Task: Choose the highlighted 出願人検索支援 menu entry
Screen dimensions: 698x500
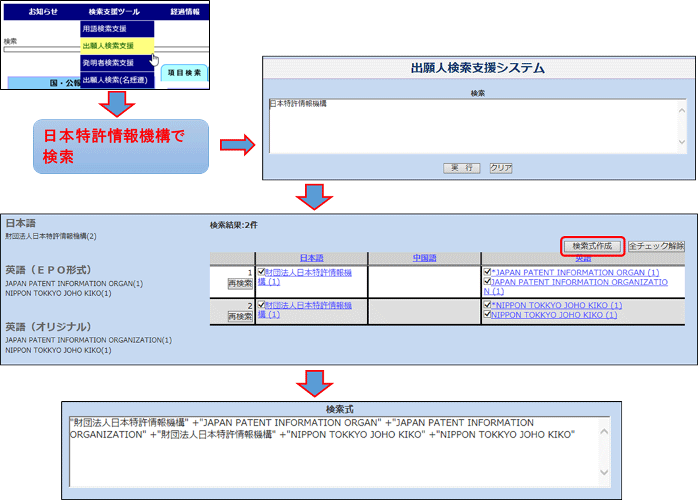Action: 117,46
